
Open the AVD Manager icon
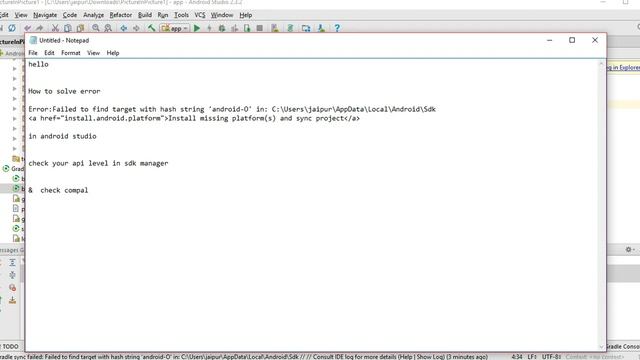click(275, 28)
